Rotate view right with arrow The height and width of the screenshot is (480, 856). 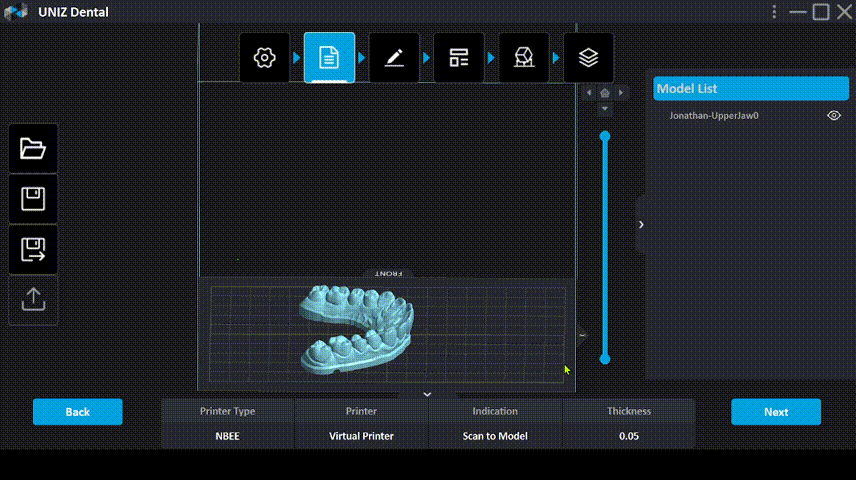click(x=621, y=93)
